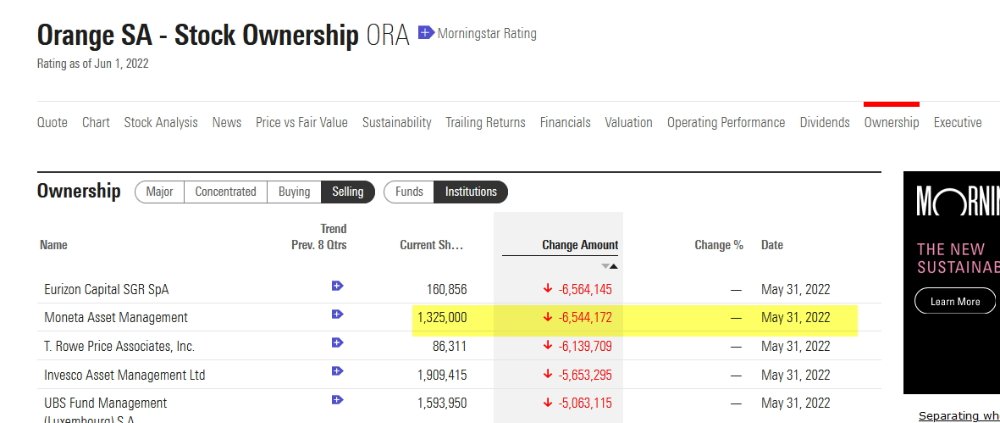Click Learn More button in the ad
Screen dimensions: 1000x423
point(955,301)
